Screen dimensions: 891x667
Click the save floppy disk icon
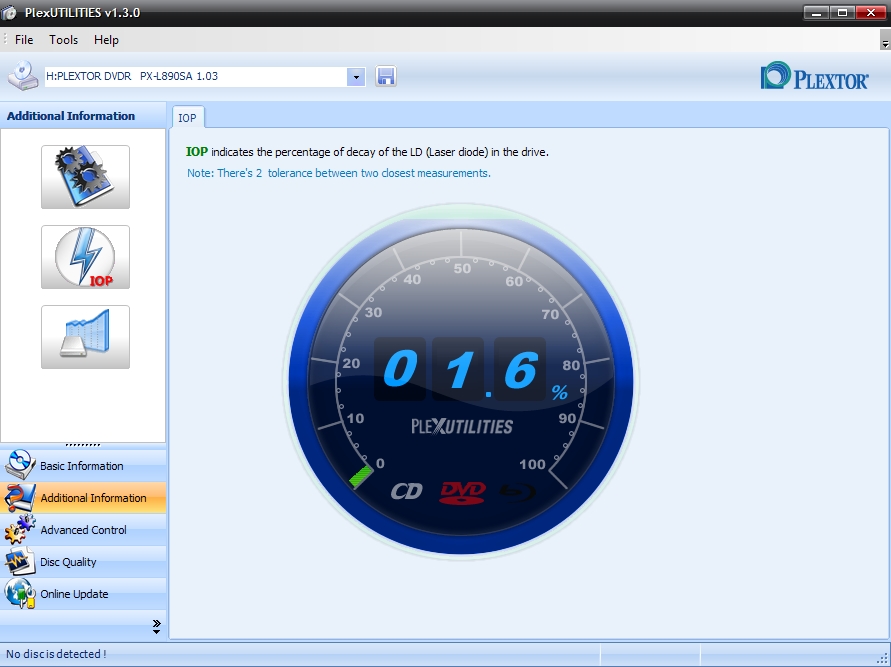pos(386,76)
